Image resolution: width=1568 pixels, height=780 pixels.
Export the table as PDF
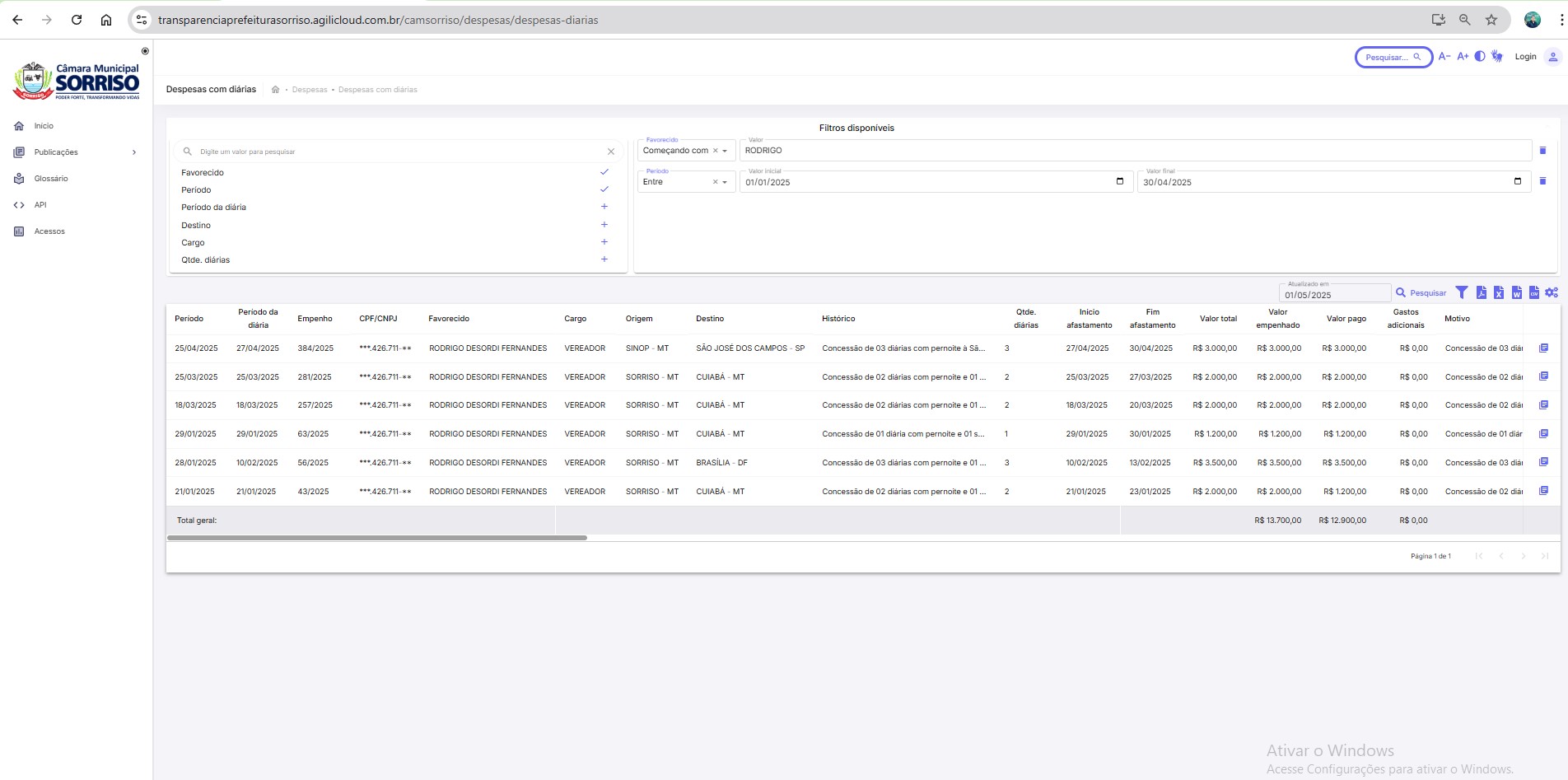tap(1481, 292)
